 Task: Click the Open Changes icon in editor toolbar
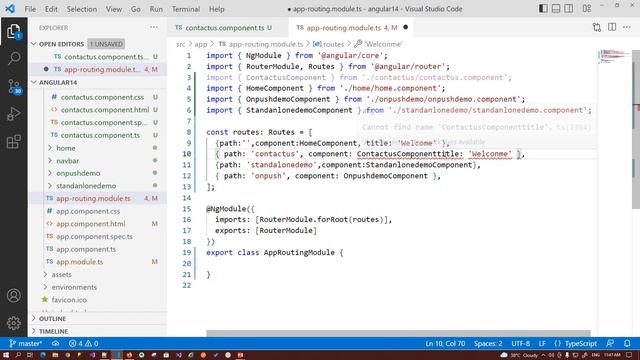pos(597,27)
